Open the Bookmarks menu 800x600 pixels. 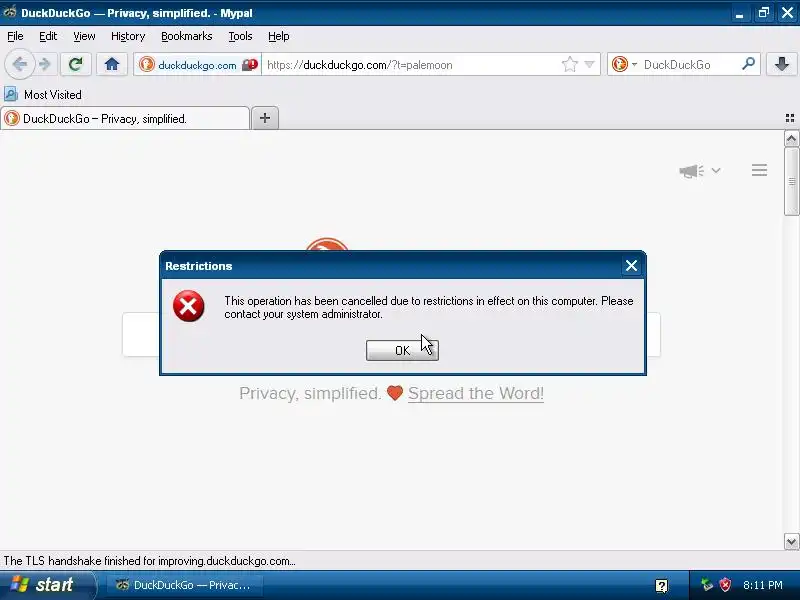click(187, 36)
